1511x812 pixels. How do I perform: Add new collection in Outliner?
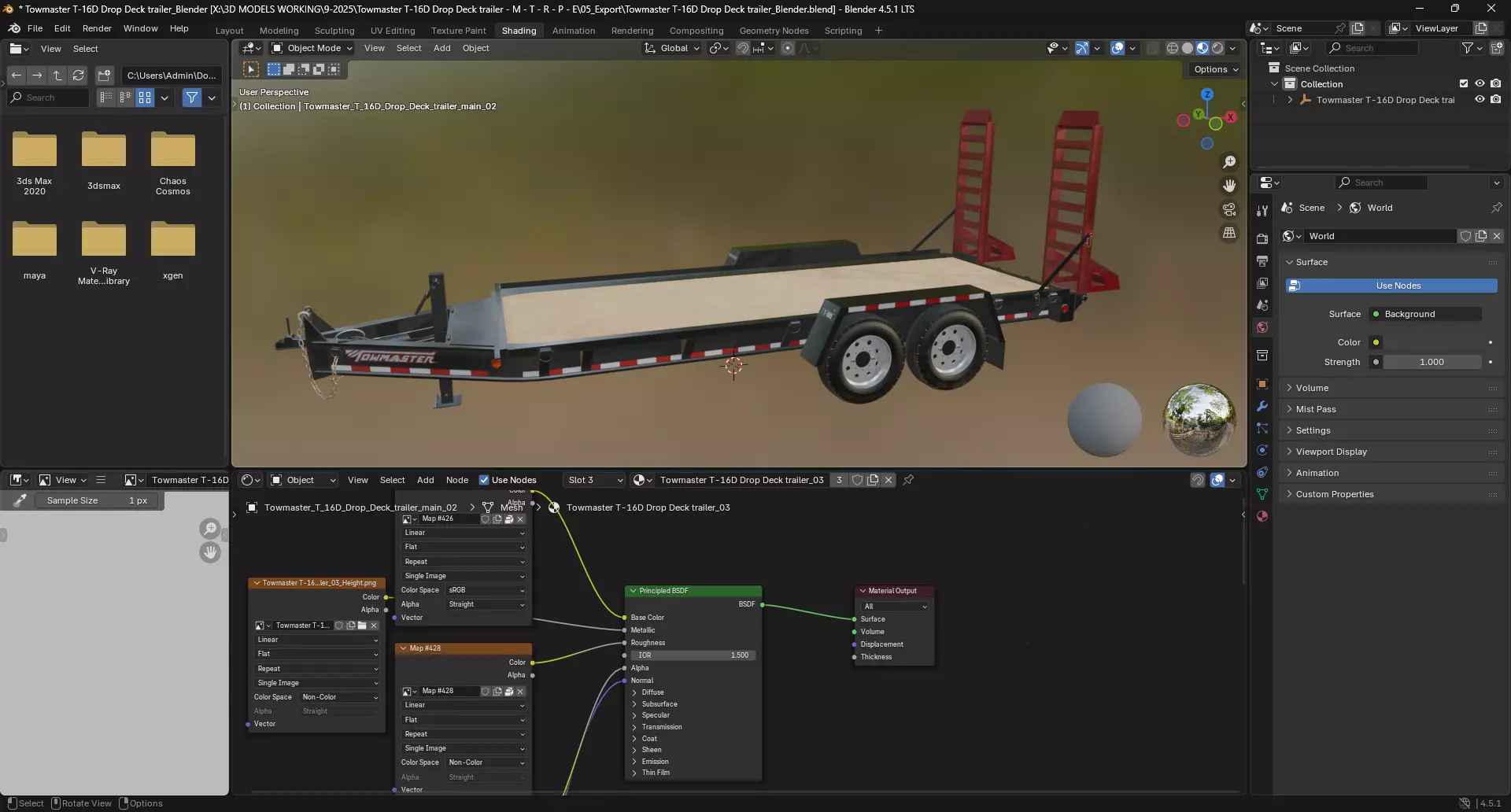tap(1497, 49)
